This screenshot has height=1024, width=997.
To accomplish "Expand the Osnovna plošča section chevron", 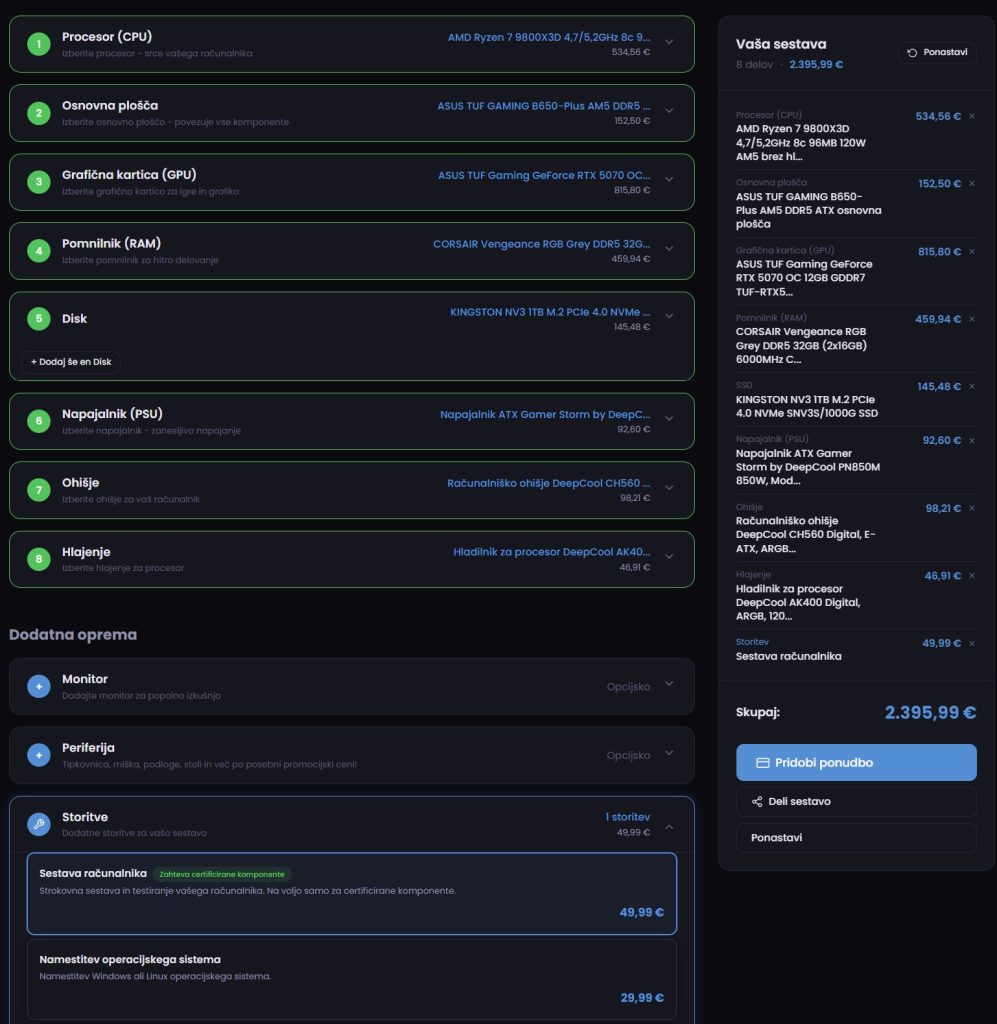I will pos(669,110).
